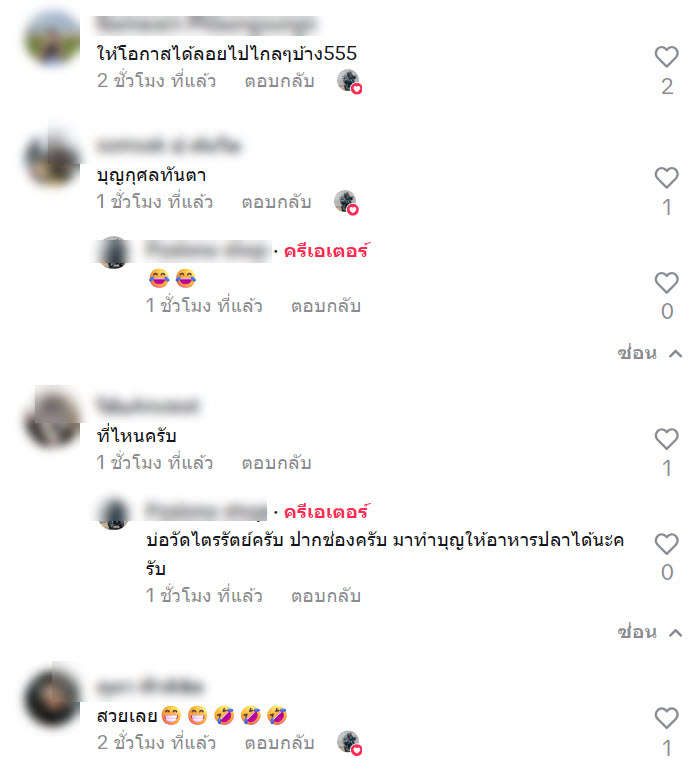Click creator-liked badge on "บุญกุศลทันตา" comment
The width and height of the screenshot is (695, 771).
[346, 202]
